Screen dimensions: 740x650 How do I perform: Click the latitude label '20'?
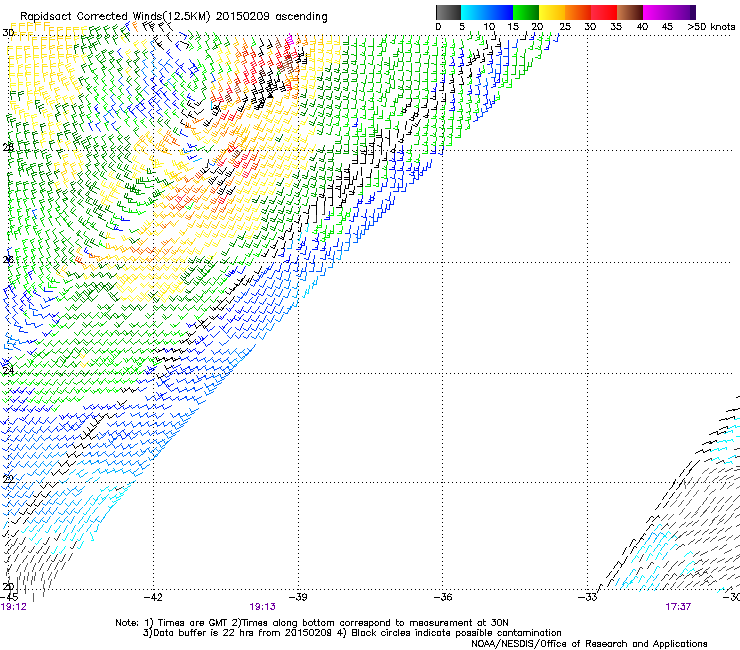(x=8, y=587)
